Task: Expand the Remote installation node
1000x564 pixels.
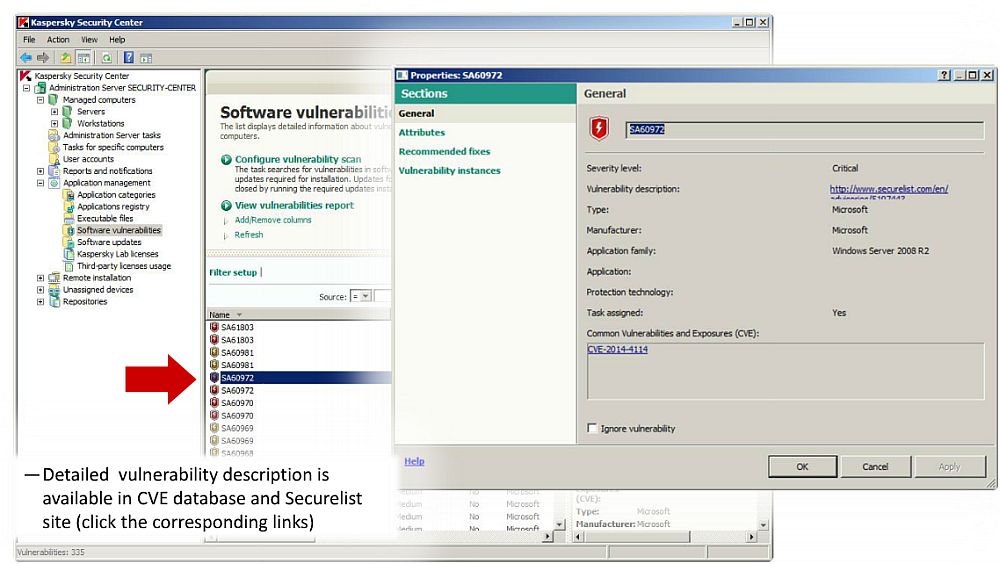Action: click(40, 278)
